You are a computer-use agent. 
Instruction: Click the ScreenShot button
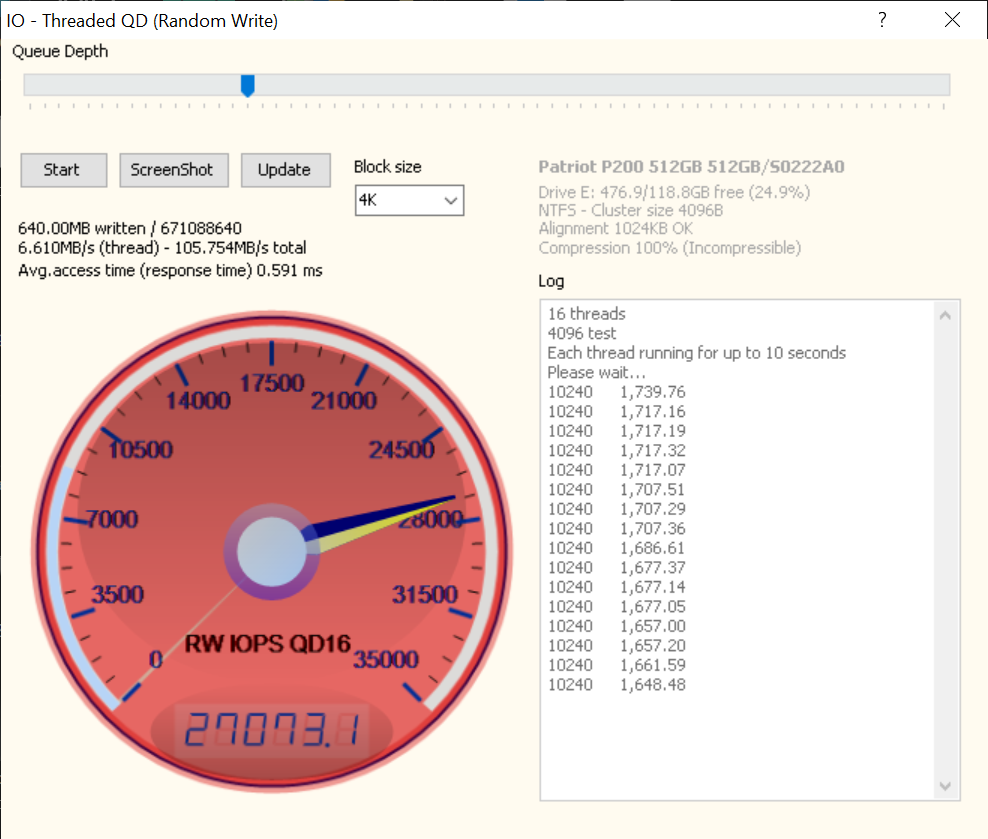coord(174,170)
